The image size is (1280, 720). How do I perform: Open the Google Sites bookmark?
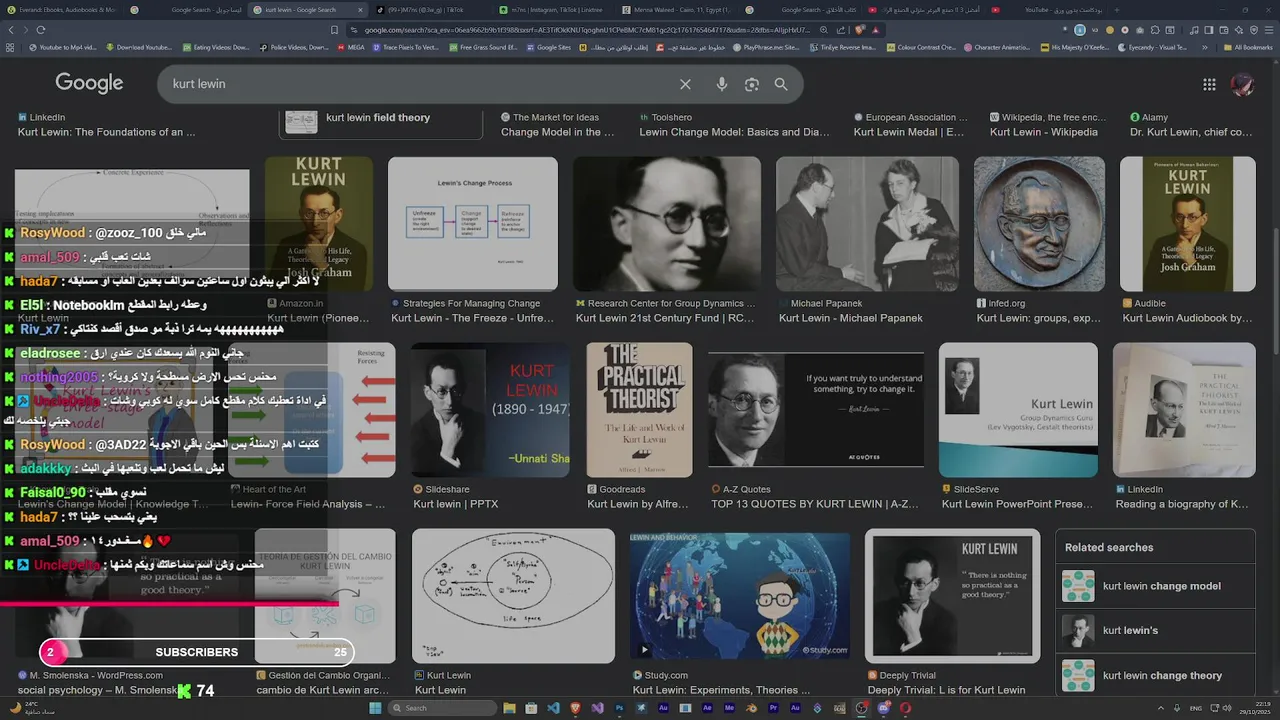tap(547, 47)
